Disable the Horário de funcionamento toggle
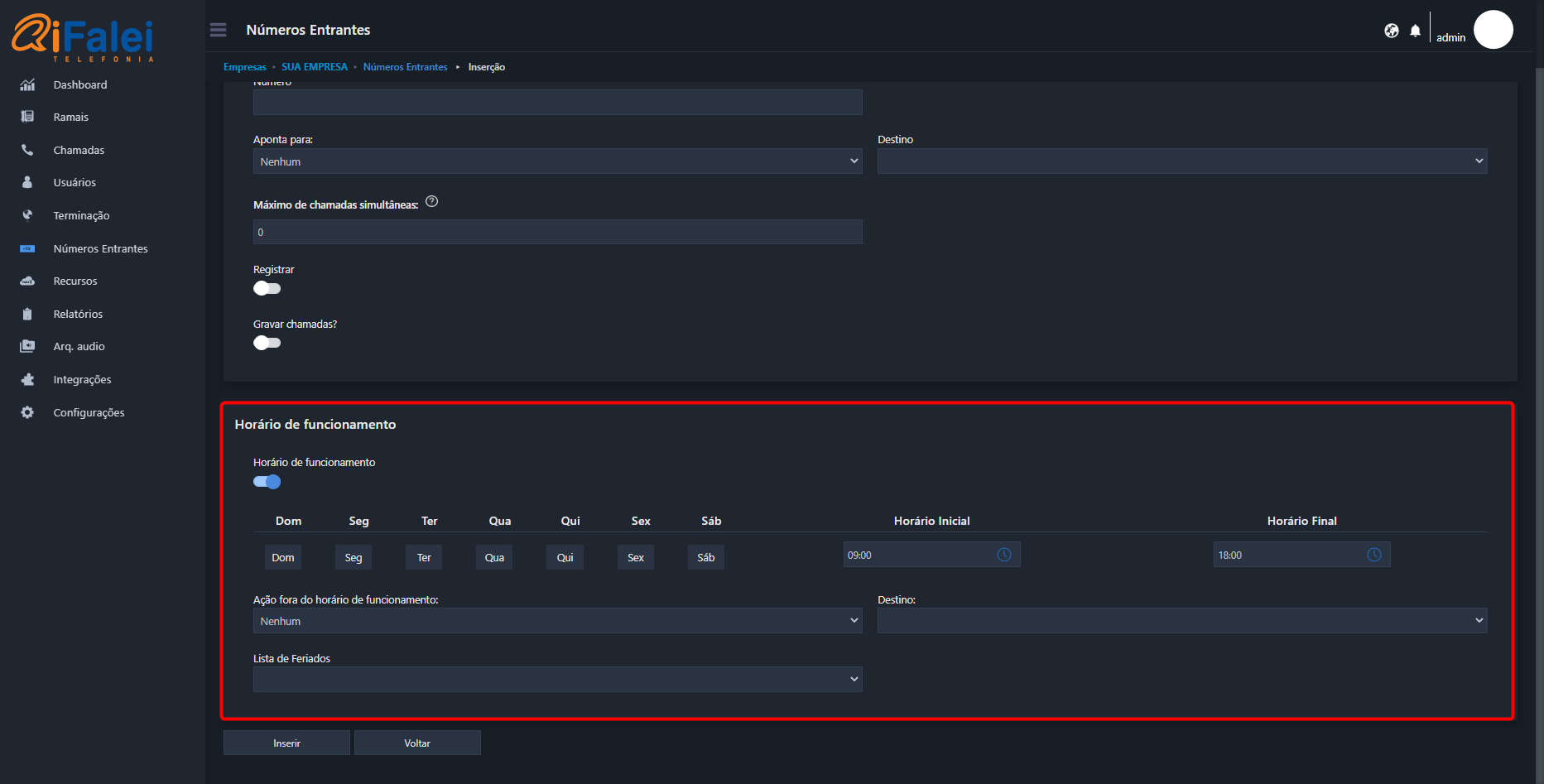The height and width of the screenshot is (784, 1544). [x=267, y=482]
